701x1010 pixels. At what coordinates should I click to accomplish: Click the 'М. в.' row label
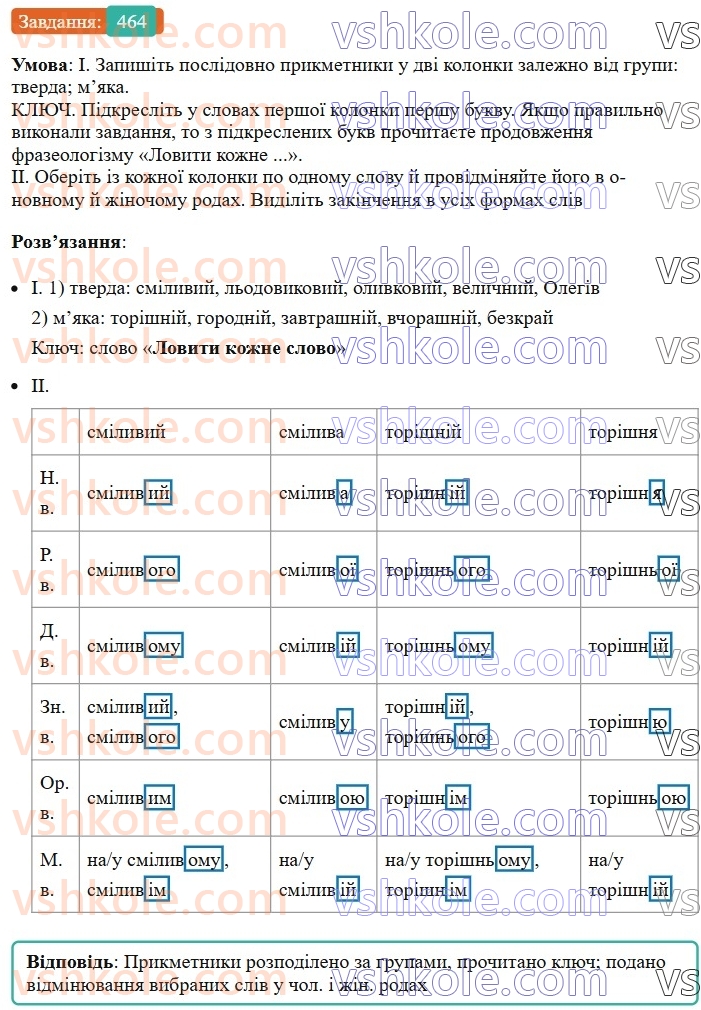pyautogui.click(x=51, y=875)
